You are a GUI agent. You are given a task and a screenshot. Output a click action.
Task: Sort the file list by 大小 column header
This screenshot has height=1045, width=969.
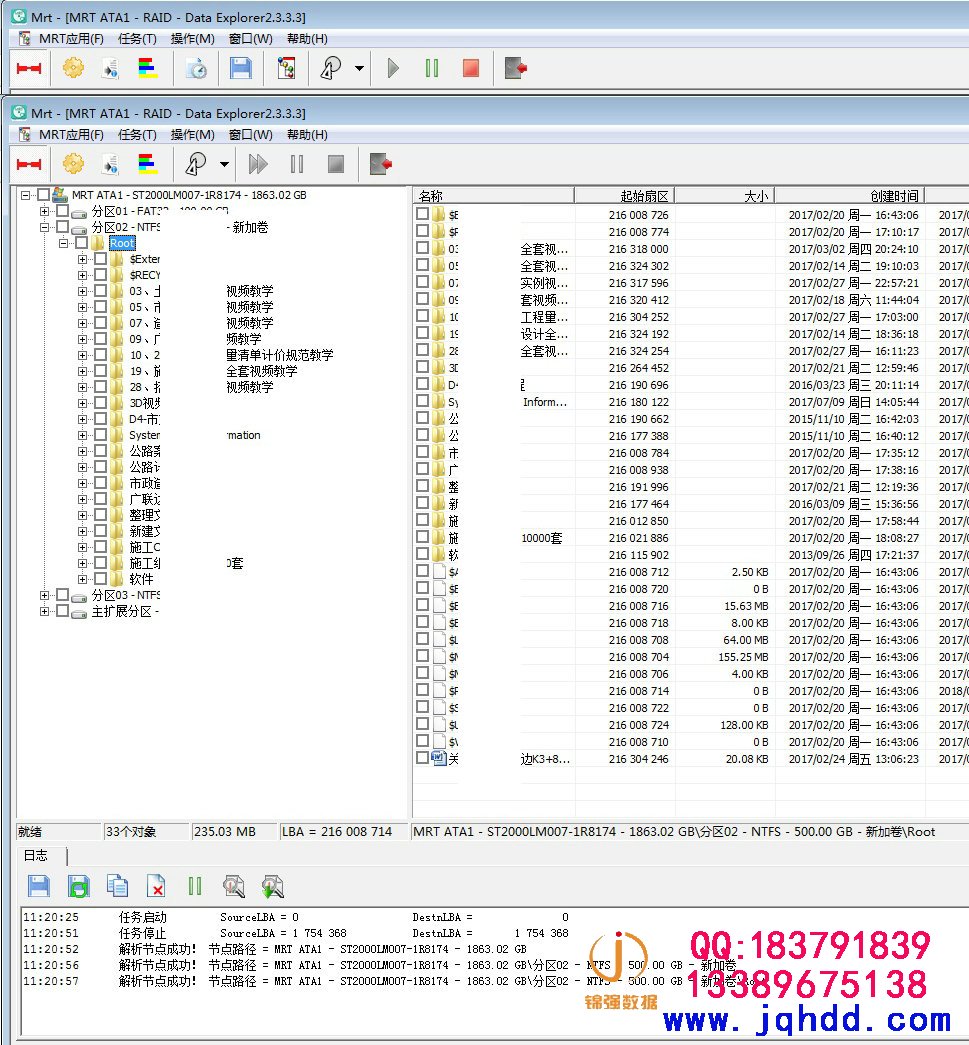[724, 196]
